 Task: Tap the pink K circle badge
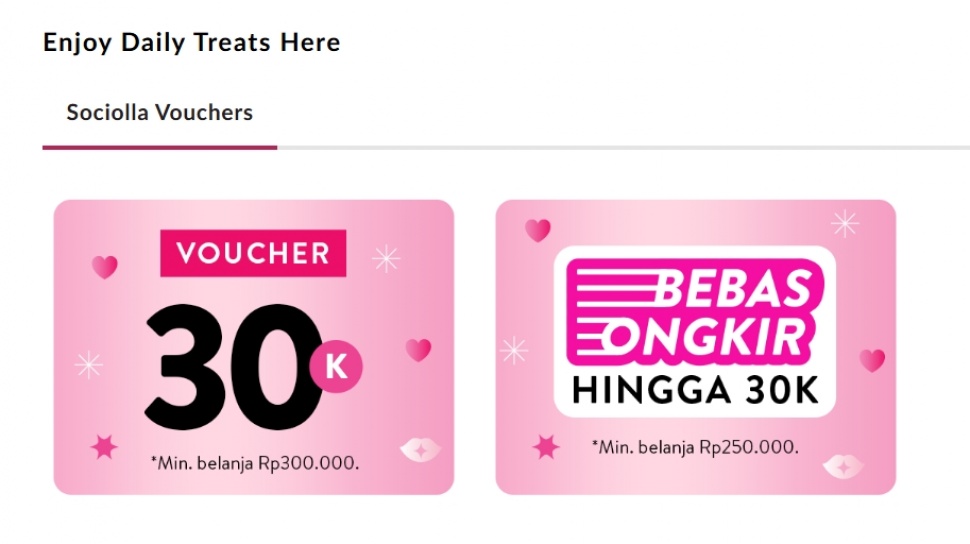click(x=336, y=366)
